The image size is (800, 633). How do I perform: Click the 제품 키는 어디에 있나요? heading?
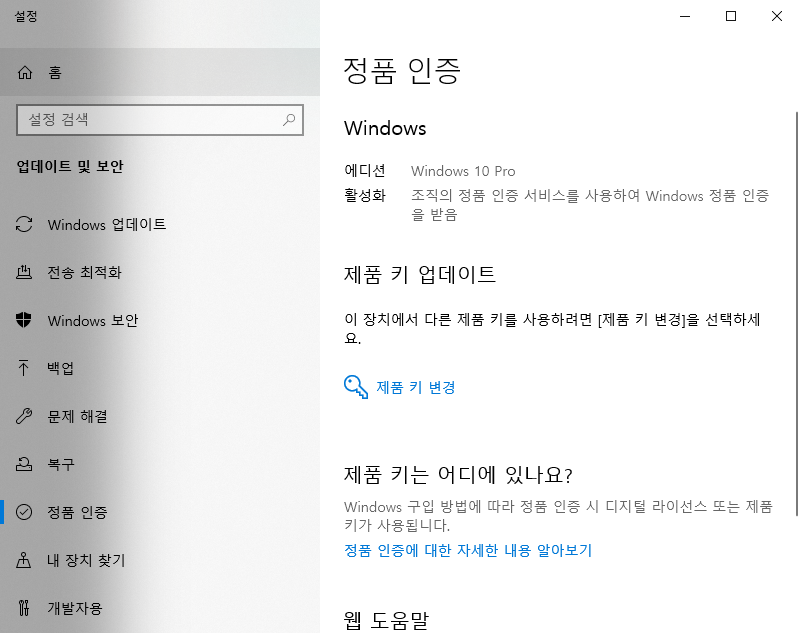click(458, 475)
